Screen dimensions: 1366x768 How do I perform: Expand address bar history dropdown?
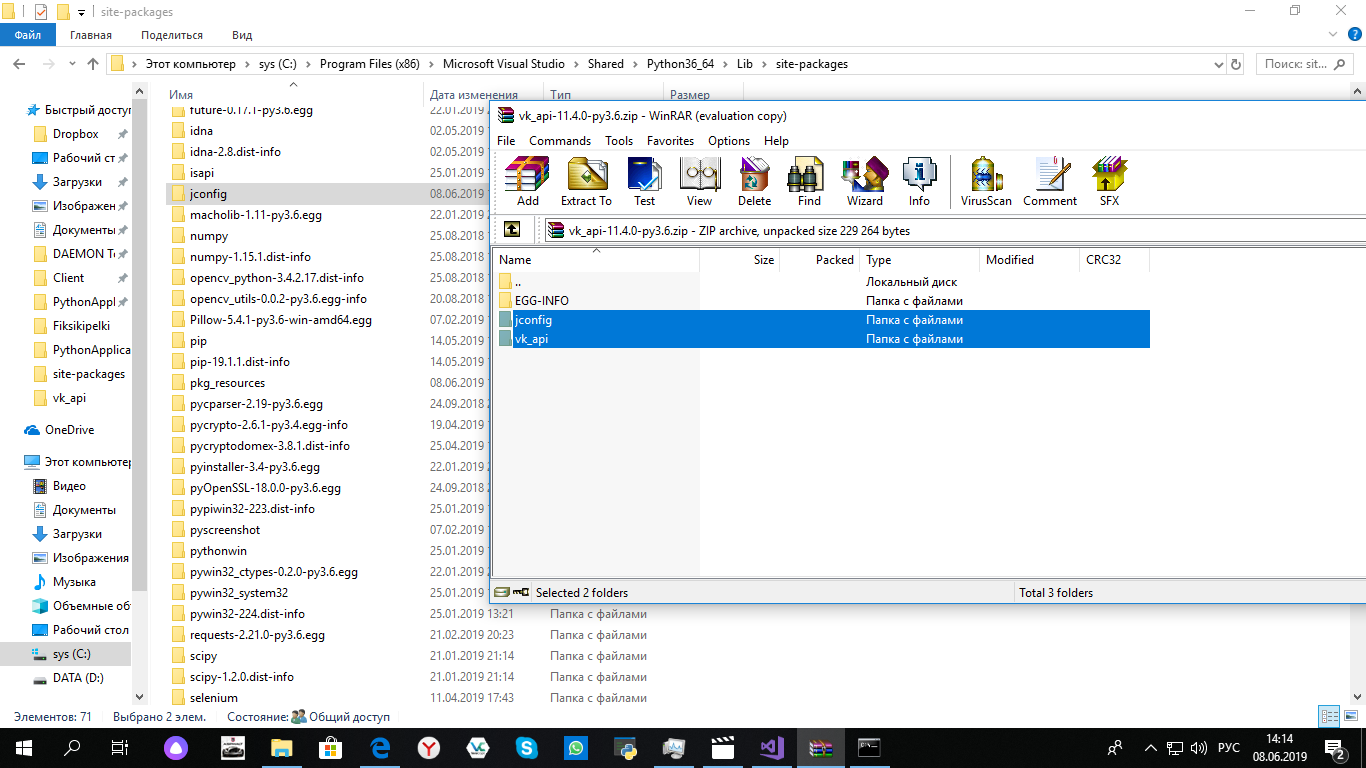[x=1216, y=64]
